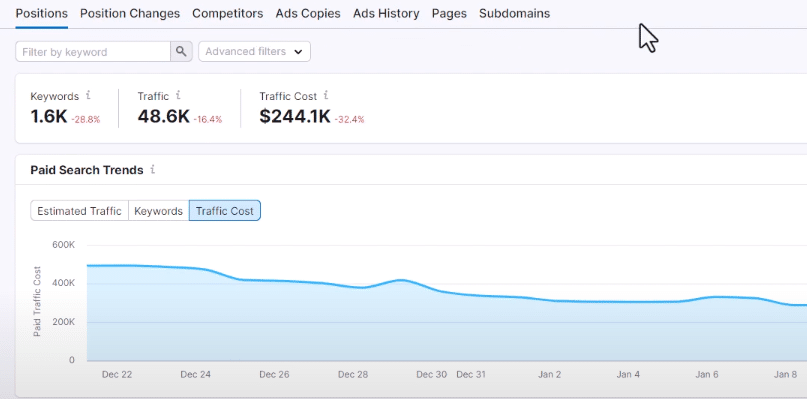View the Ads History tab
Viewport: 807px width, 399px height.
[386, 13]
